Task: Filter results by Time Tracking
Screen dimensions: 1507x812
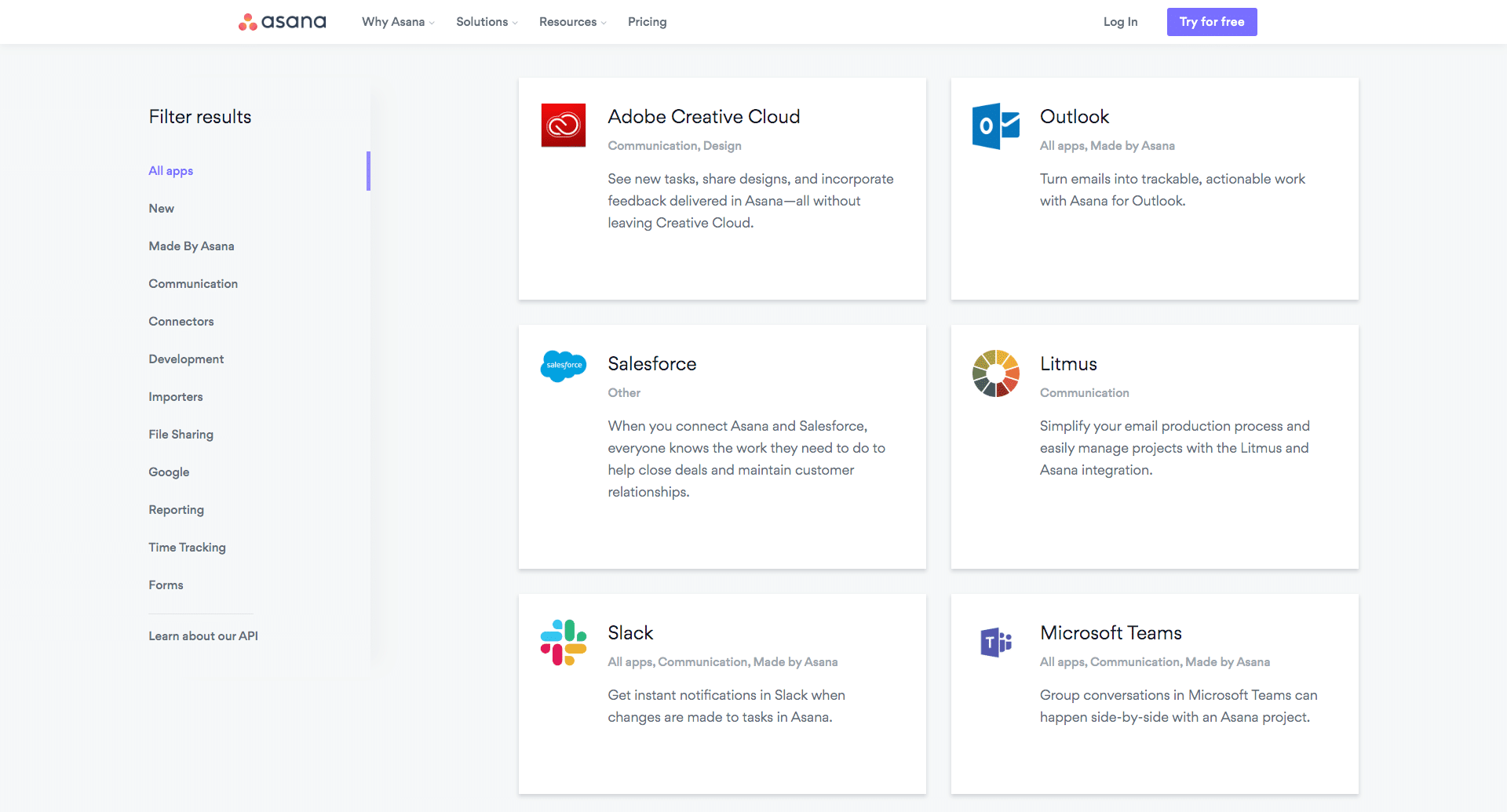Action: click(187, 547)
